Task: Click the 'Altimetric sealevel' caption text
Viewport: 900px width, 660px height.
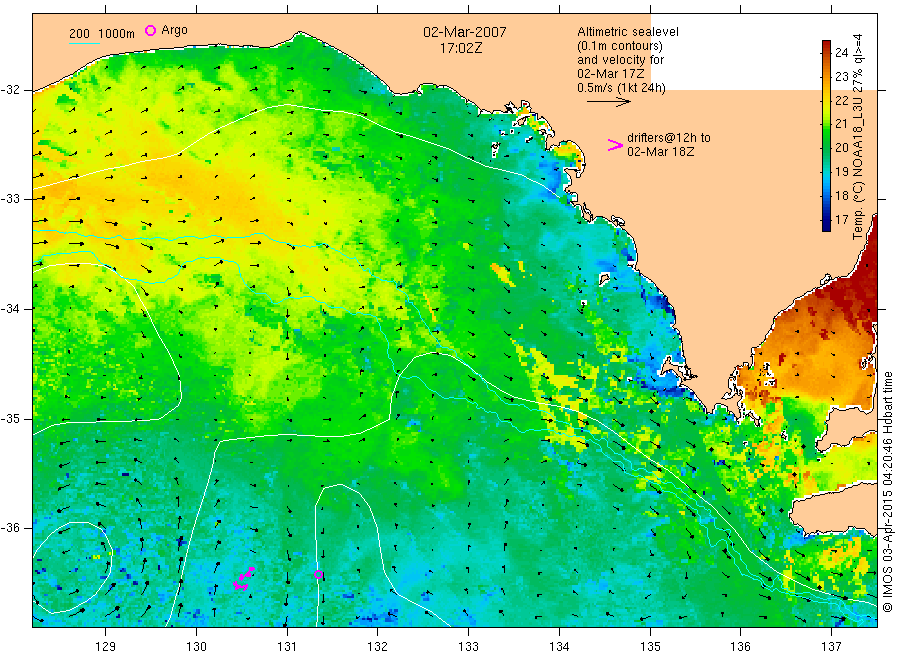Action: pos(628,32)
